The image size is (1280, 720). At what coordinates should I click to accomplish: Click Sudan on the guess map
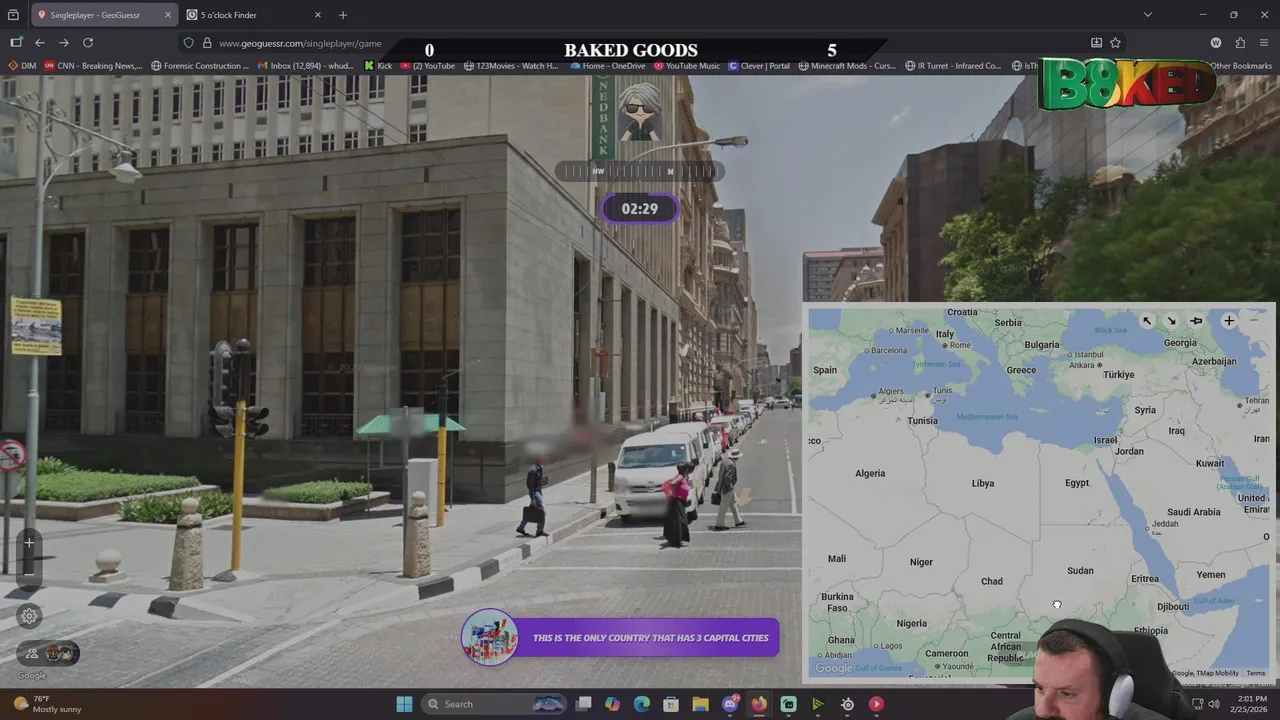pos(1080,570)
